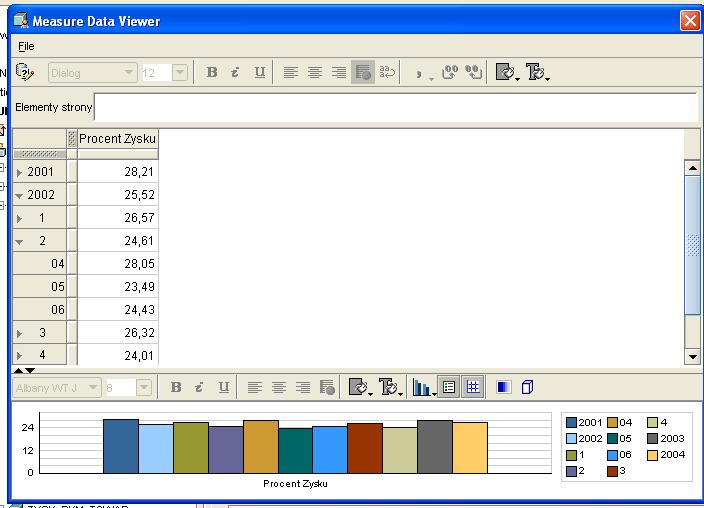Select cell value 23,49
The width and height of the screenshot is (704, 508).
click(118, 287)
